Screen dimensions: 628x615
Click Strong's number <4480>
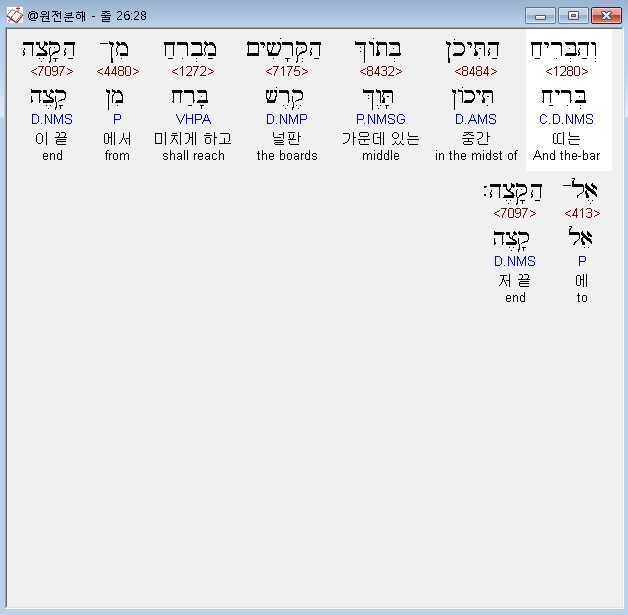(x=118, y=71)
